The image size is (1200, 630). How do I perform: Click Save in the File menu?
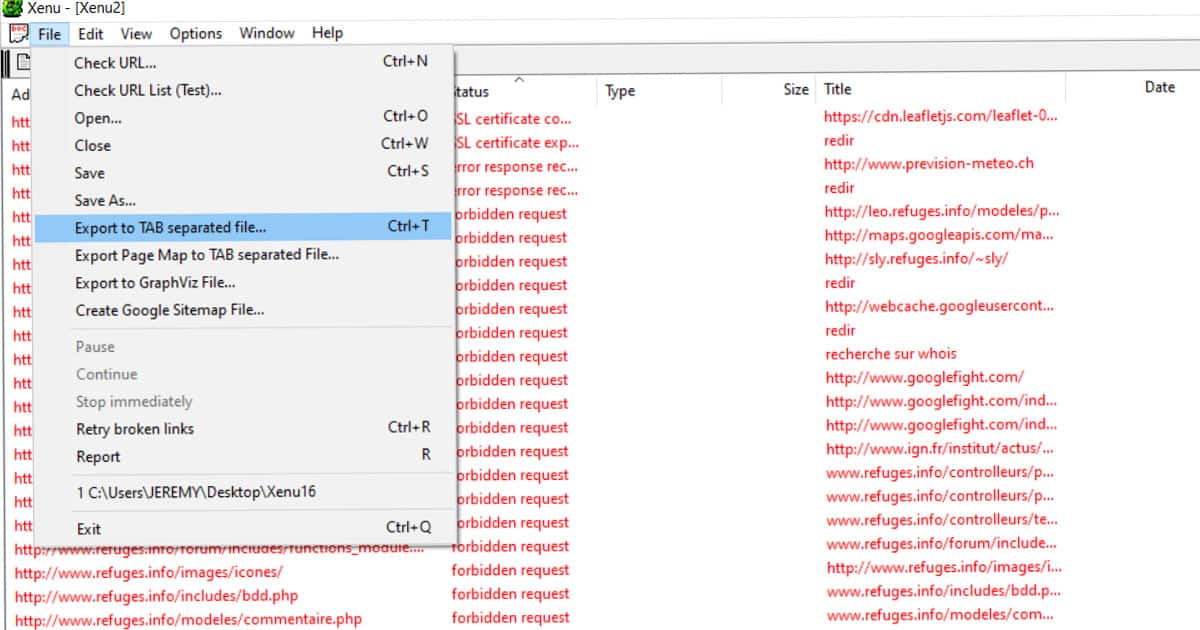tap(245, 172)
